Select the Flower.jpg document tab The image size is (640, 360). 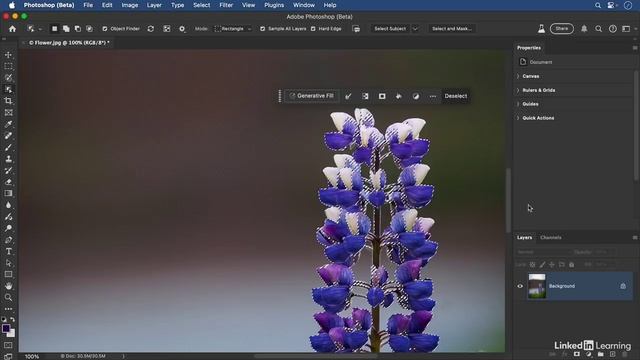pyautogui.click(x=69, y=43)
